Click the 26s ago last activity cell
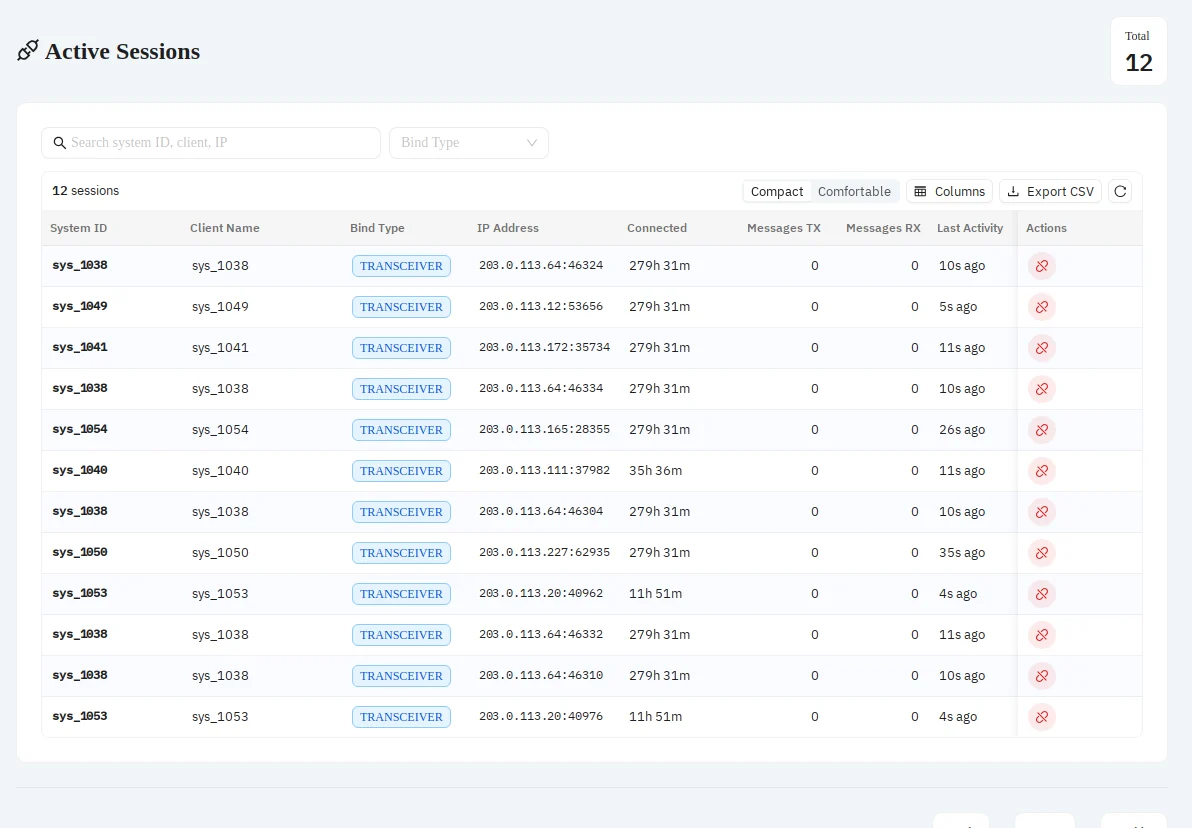1192x828 pixels. coord(962,430)
